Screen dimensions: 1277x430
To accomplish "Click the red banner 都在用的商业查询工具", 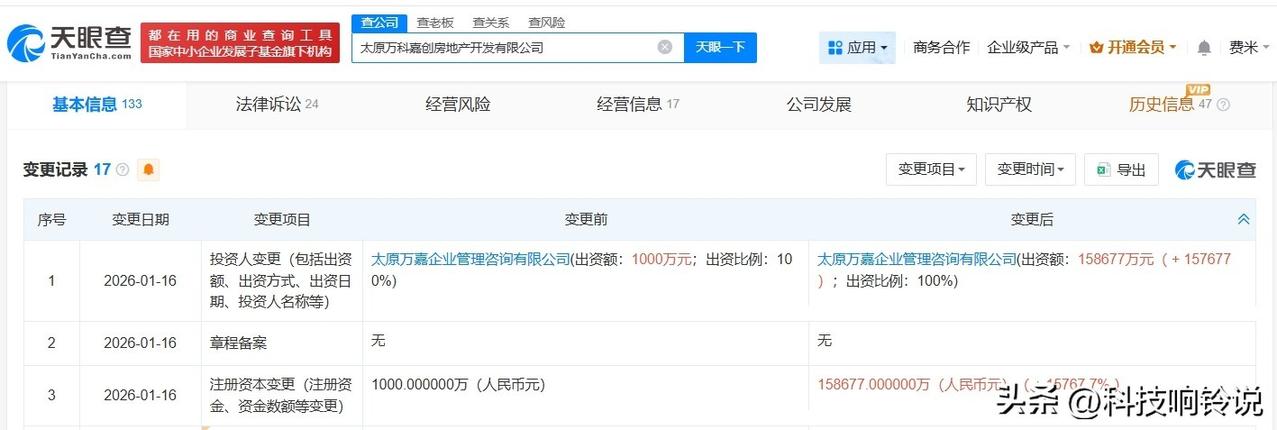I will [x=240, y=42].
